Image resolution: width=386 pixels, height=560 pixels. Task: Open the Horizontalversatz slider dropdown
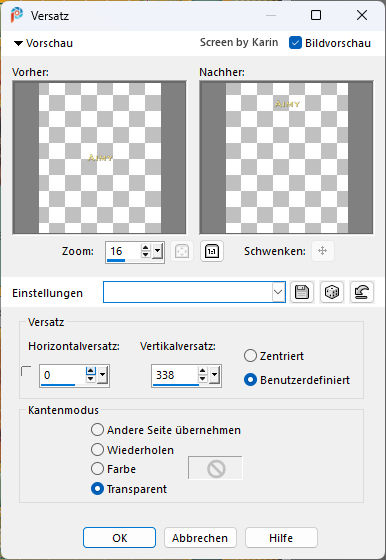coord(103,375)
